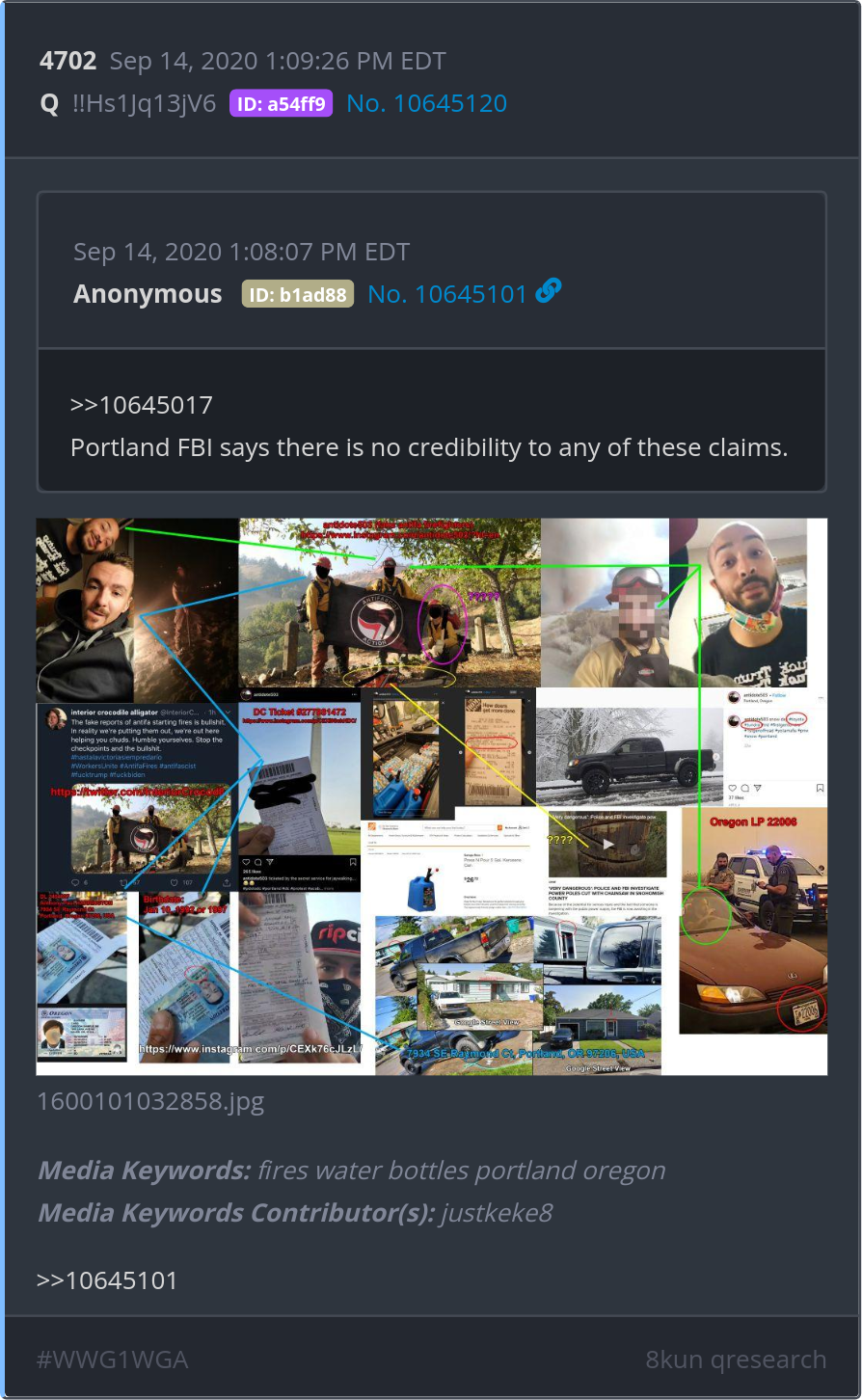The height and width of the screenshot is (1400, 862).
Task: Click the >>10645017 reply reference
Action: coord(142,405)
